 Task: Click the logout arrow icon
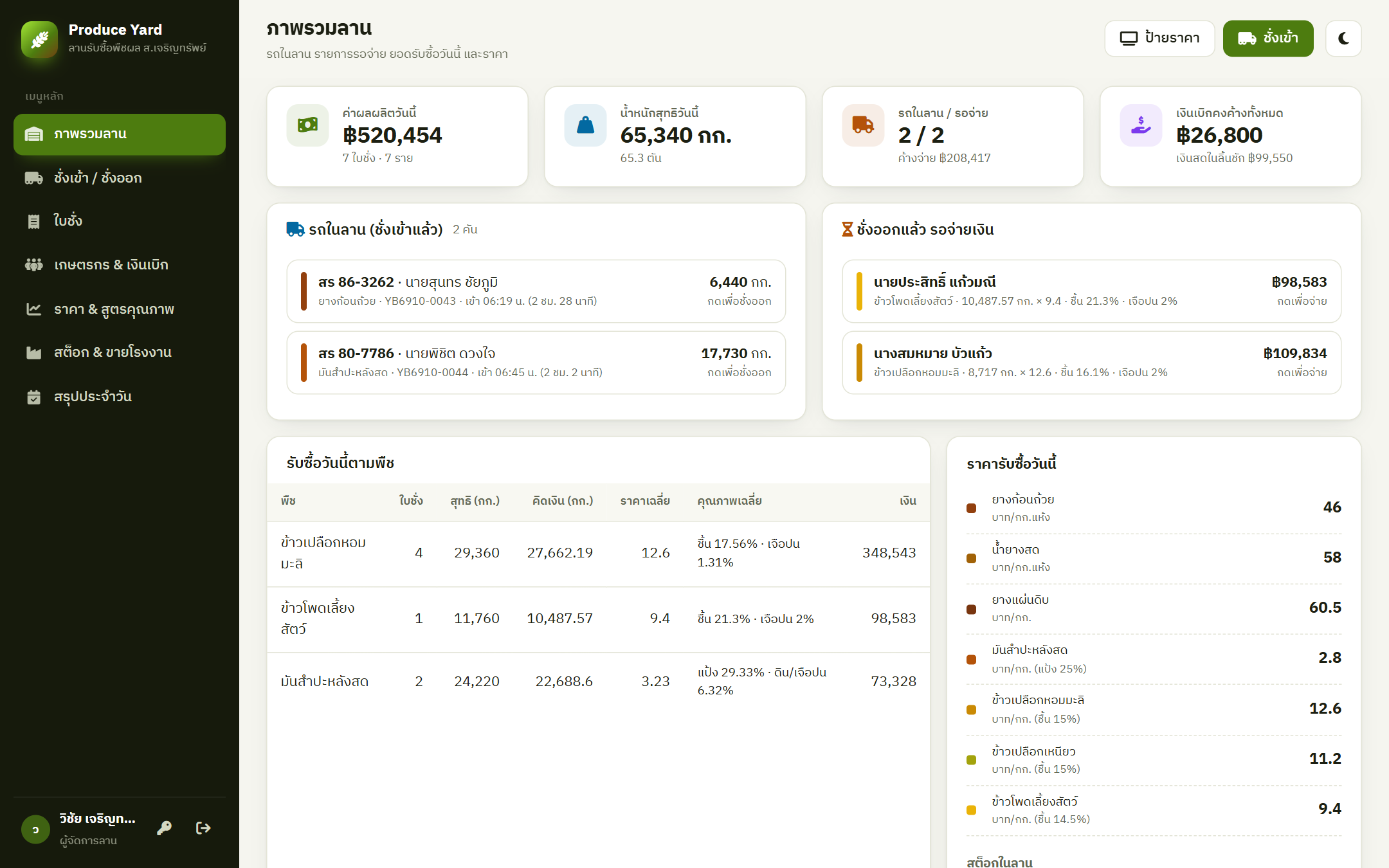click(x=203, y=828)
